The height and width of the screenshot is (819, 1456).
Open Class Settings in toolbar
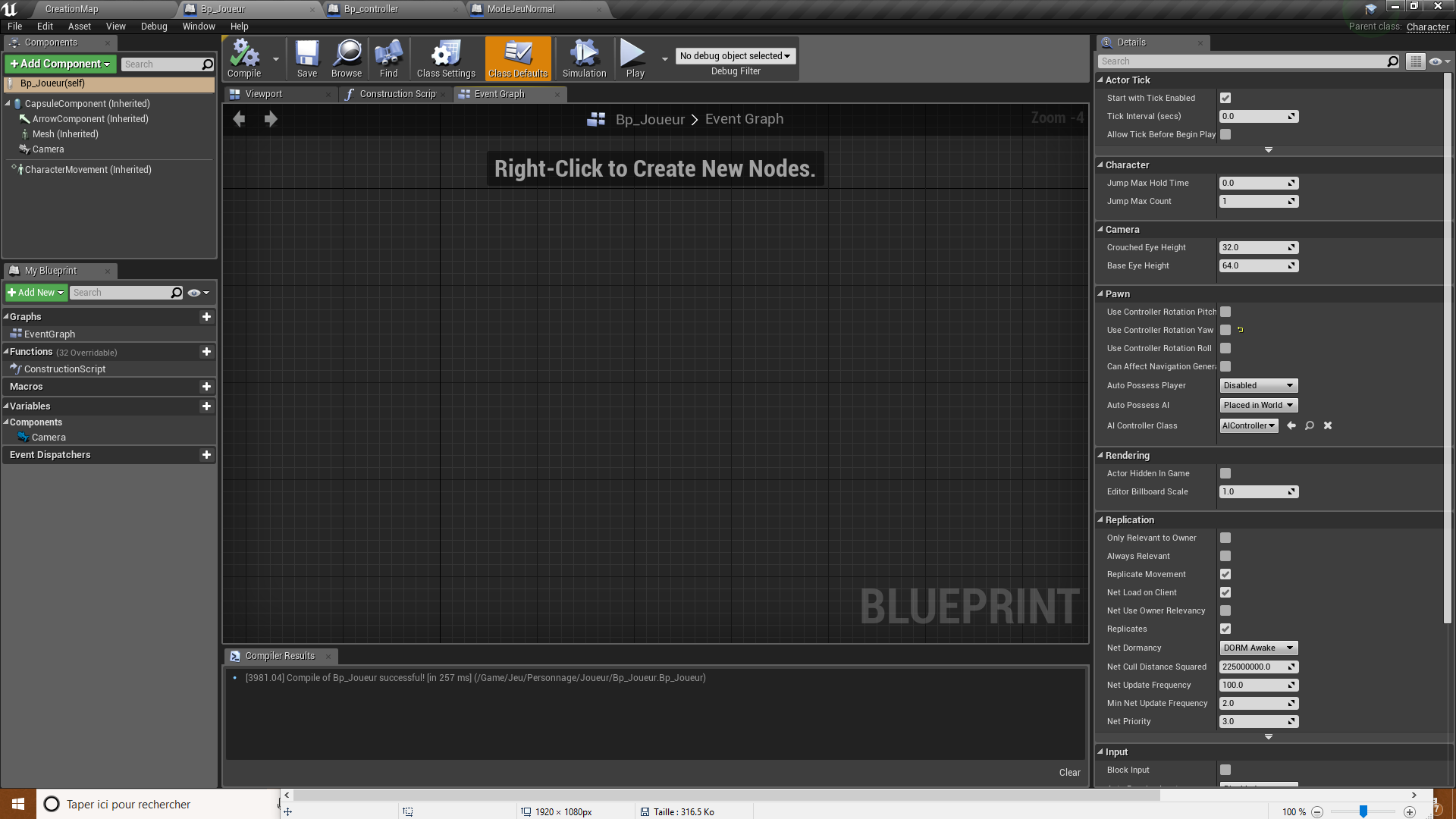tap(446, 55)
